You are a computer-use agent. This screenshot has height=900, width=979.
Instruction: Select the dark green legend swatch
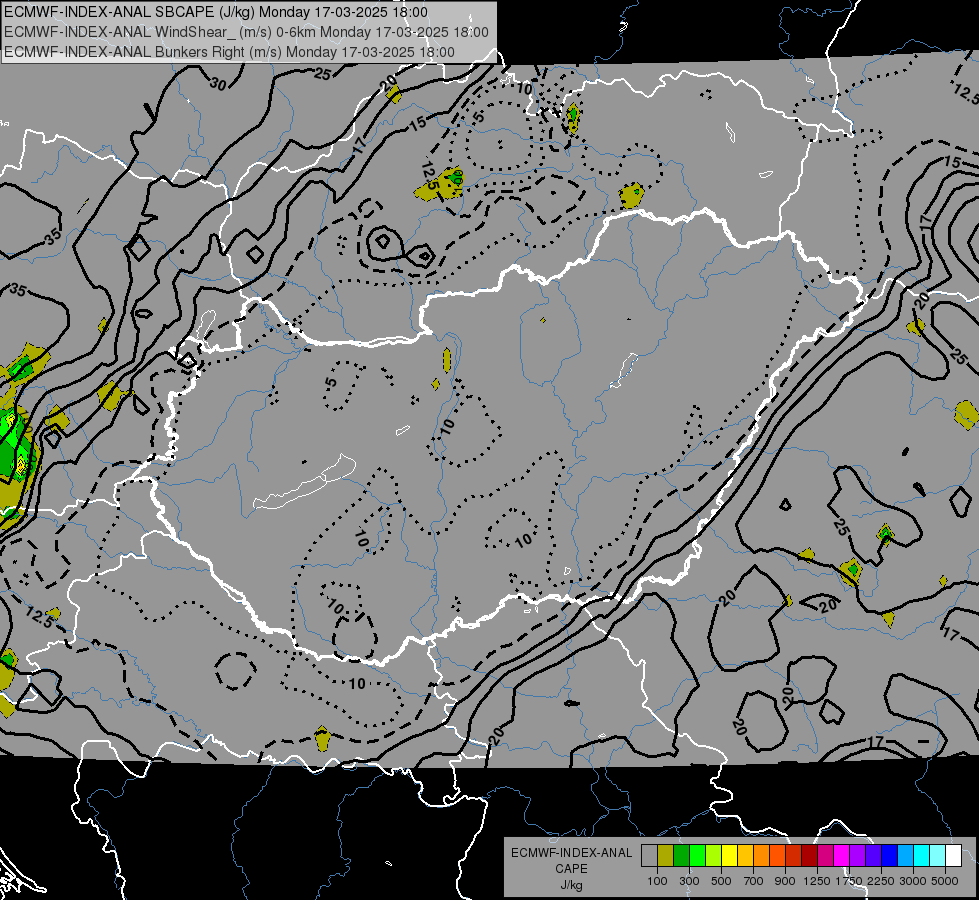681,855
